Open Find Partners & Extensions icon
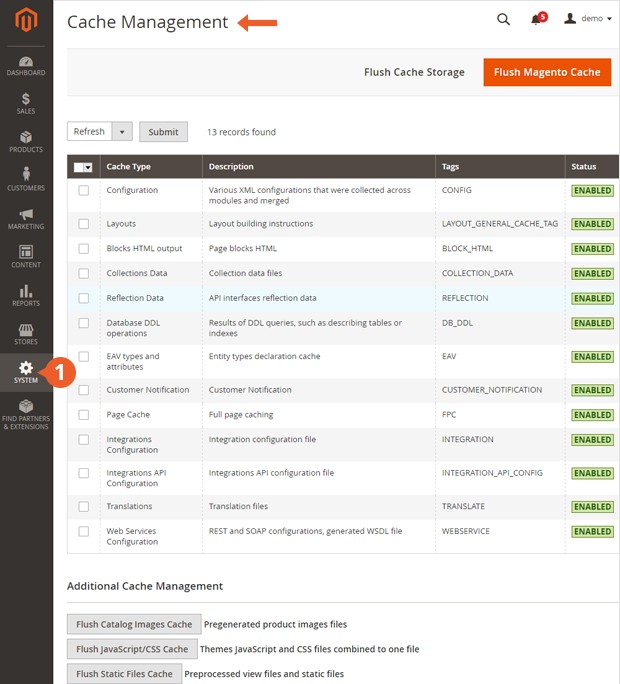The height and width of the screenshot is (684, 620). (x=26, y=414)
